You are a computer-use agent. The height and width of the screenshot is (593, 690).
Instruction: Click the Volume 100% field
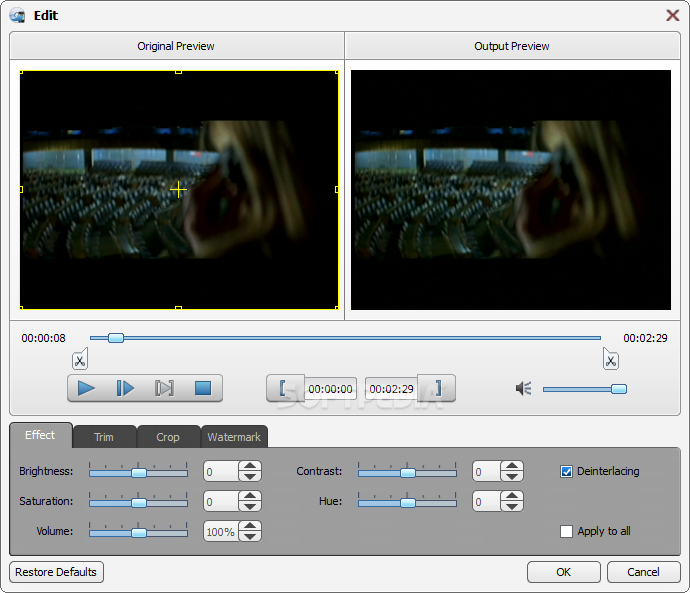pos(221,531)
